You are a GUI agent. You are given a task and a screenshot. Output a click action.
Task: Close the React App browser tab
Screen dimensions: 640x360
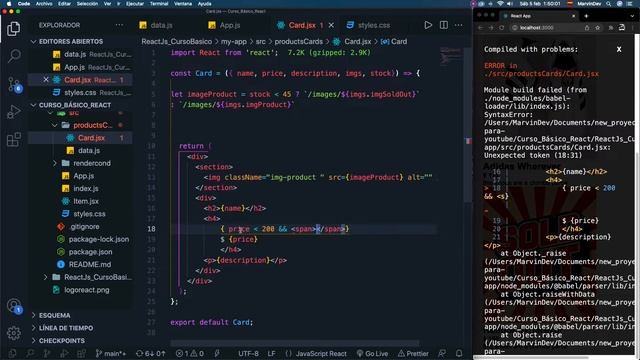click(573, 16)
